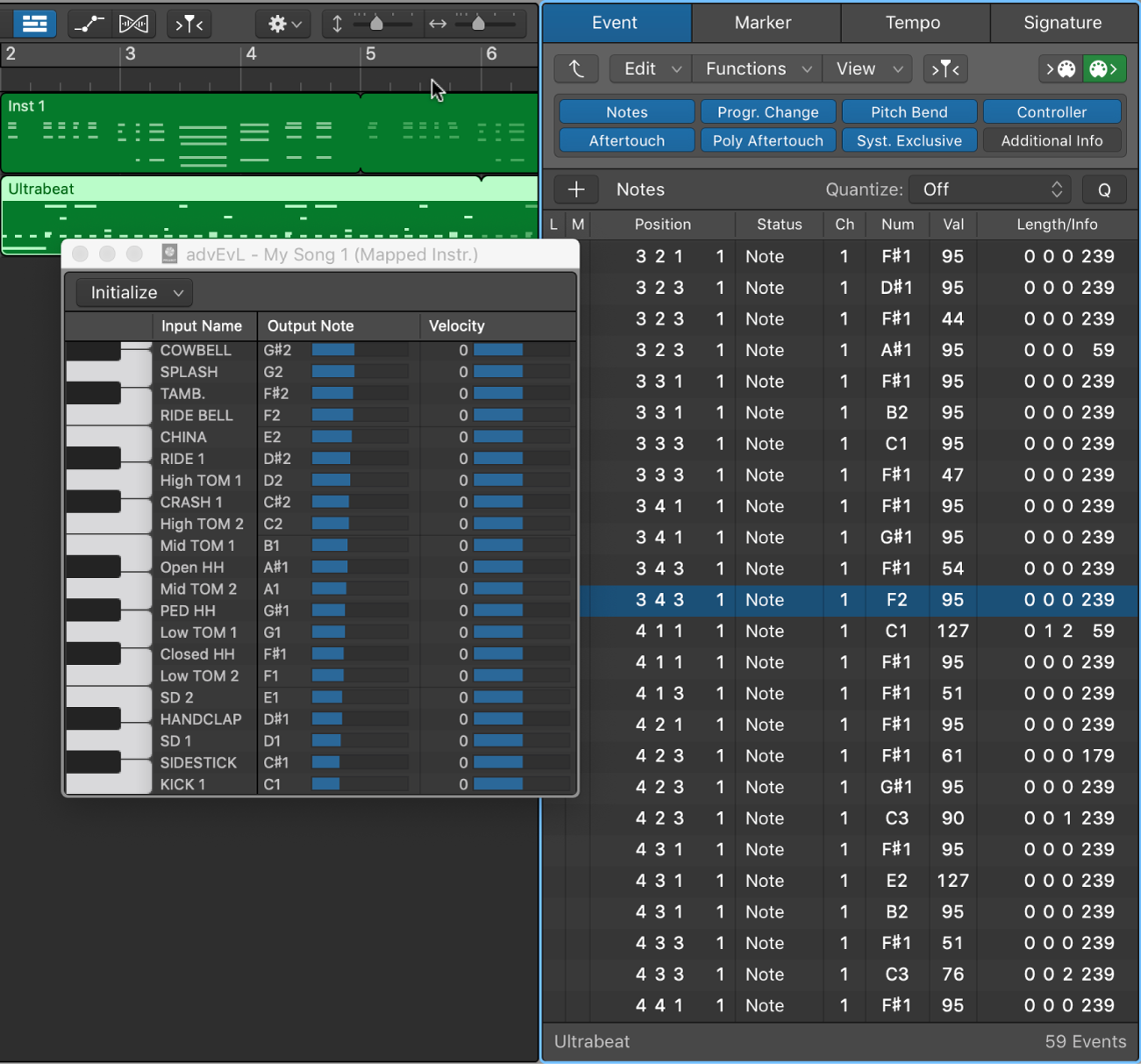Viewport: 1141px width, 1064px height.
Task: Disable the Notes event filter
Action: click(x=625, y=111)
